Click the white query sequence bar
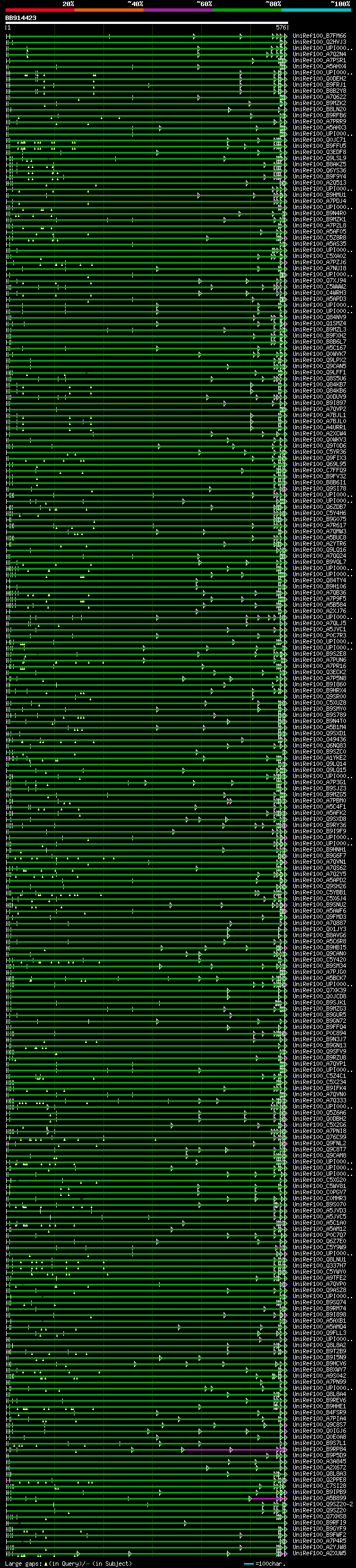356x1568 pixels. point(147,23)
